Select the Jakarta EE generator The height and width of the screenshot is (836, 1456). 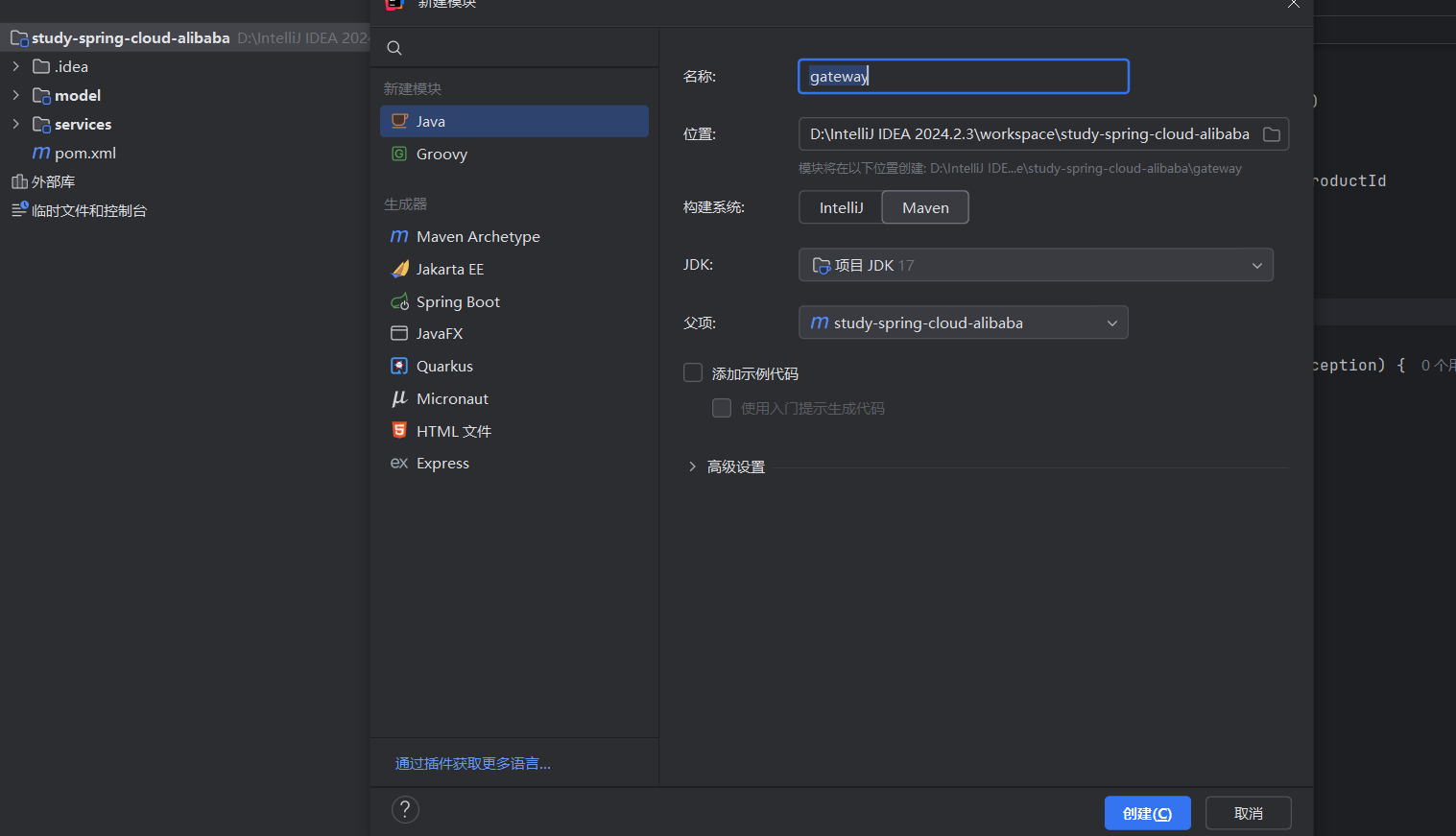(x=449, y=269)
